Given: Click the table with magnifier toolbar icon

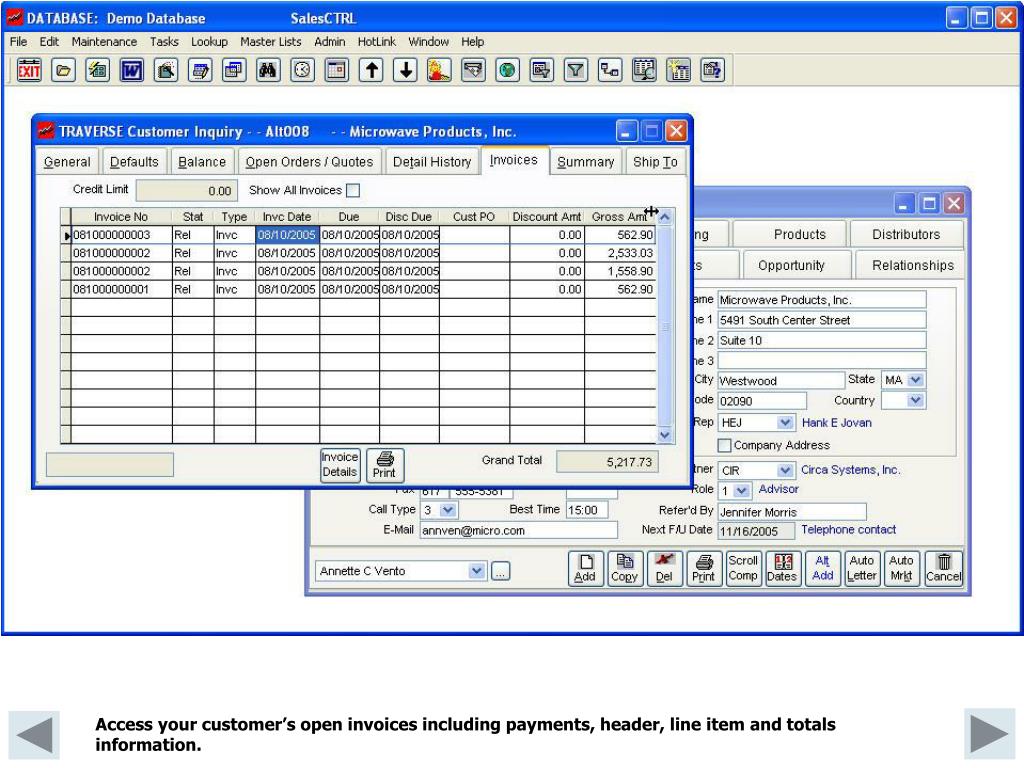Looking at the screenshot, I should [x=644, y=70].
